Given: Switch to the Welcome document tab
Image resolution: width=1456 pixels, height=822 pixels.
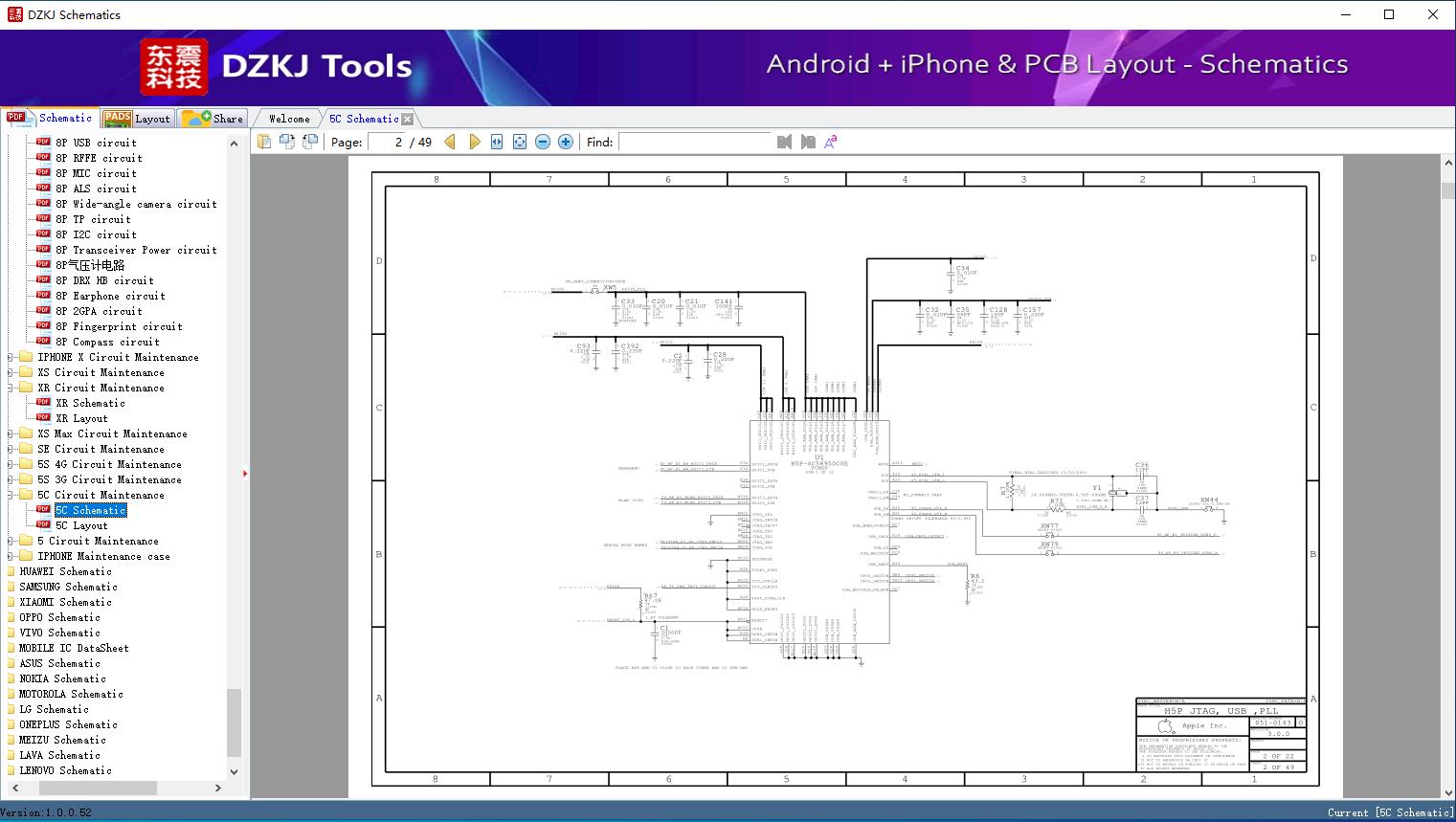Looking at the screenshot, I should [288, 119].
